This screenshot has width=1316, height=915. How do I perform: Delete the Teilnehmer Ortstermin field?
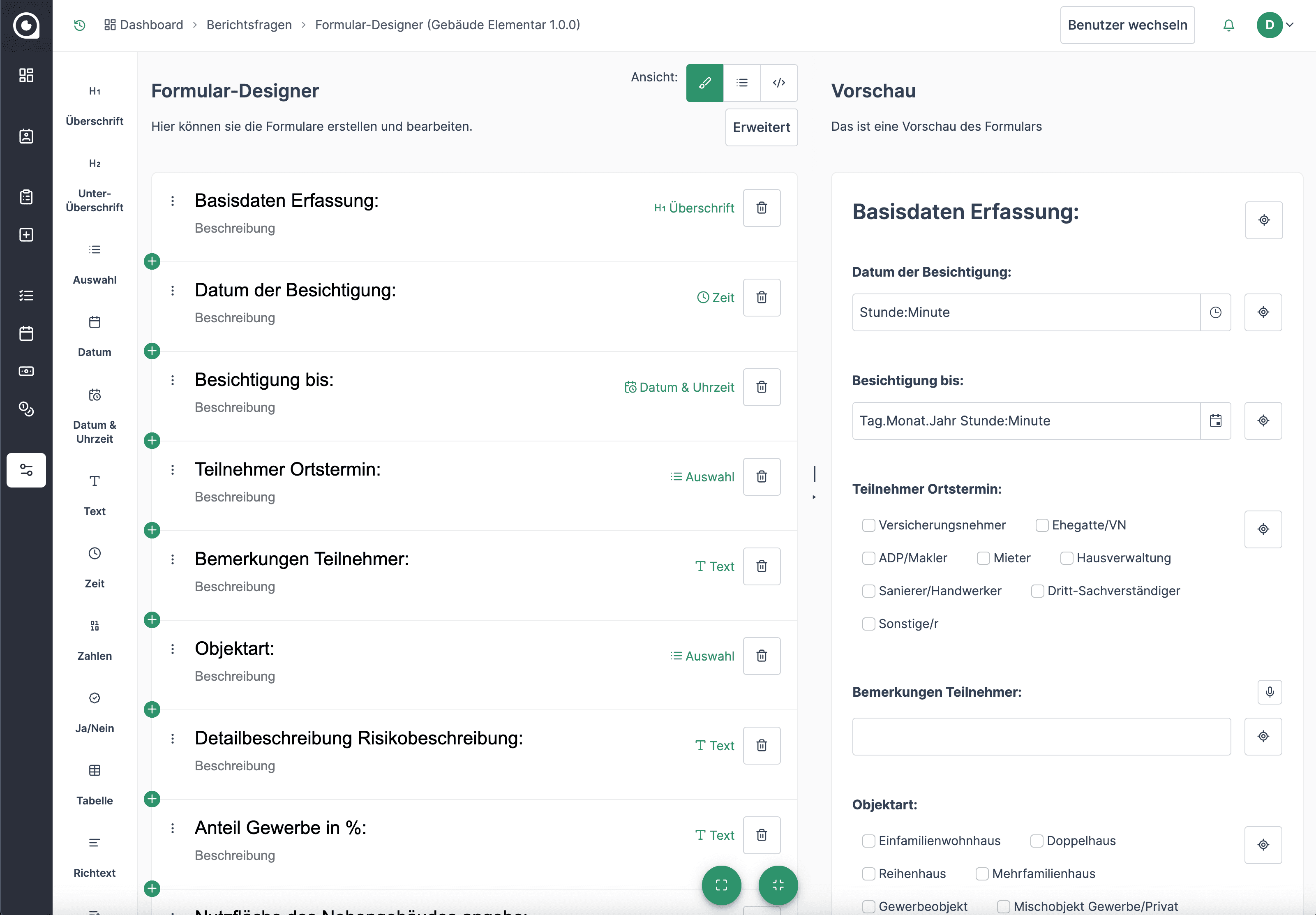point(761,476)
